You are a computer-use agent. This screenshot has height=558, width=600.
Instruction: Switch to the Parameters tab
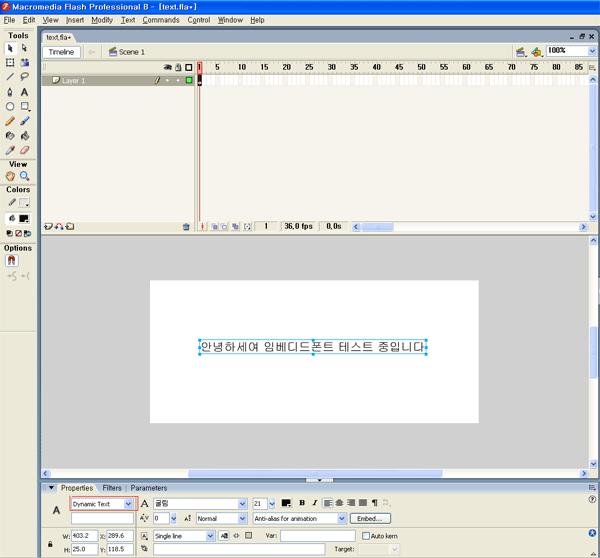click(x=149, y=488)
